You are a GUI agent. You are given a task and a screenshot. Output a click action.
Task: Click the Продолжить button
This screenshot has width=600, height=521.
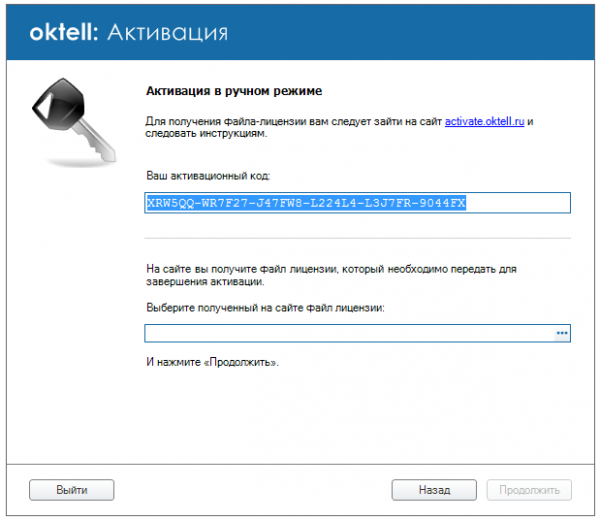coord(529,490)
